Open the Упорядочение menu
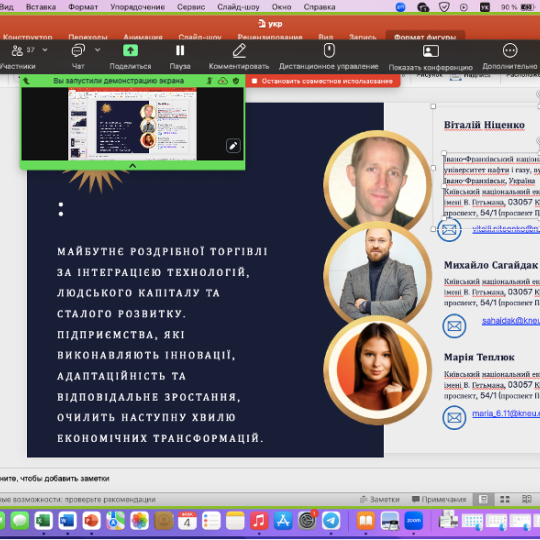This screenshot has height=540, width=540. (137, 7)
